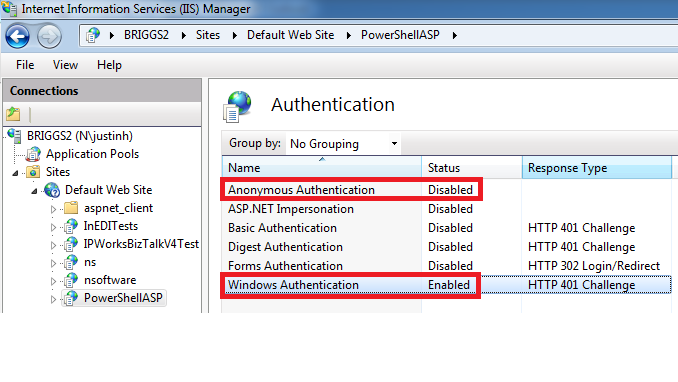This screenshot has height=382, width=678.
Task: Expand the InEDITests node
Action: click(x=53, y=227)
